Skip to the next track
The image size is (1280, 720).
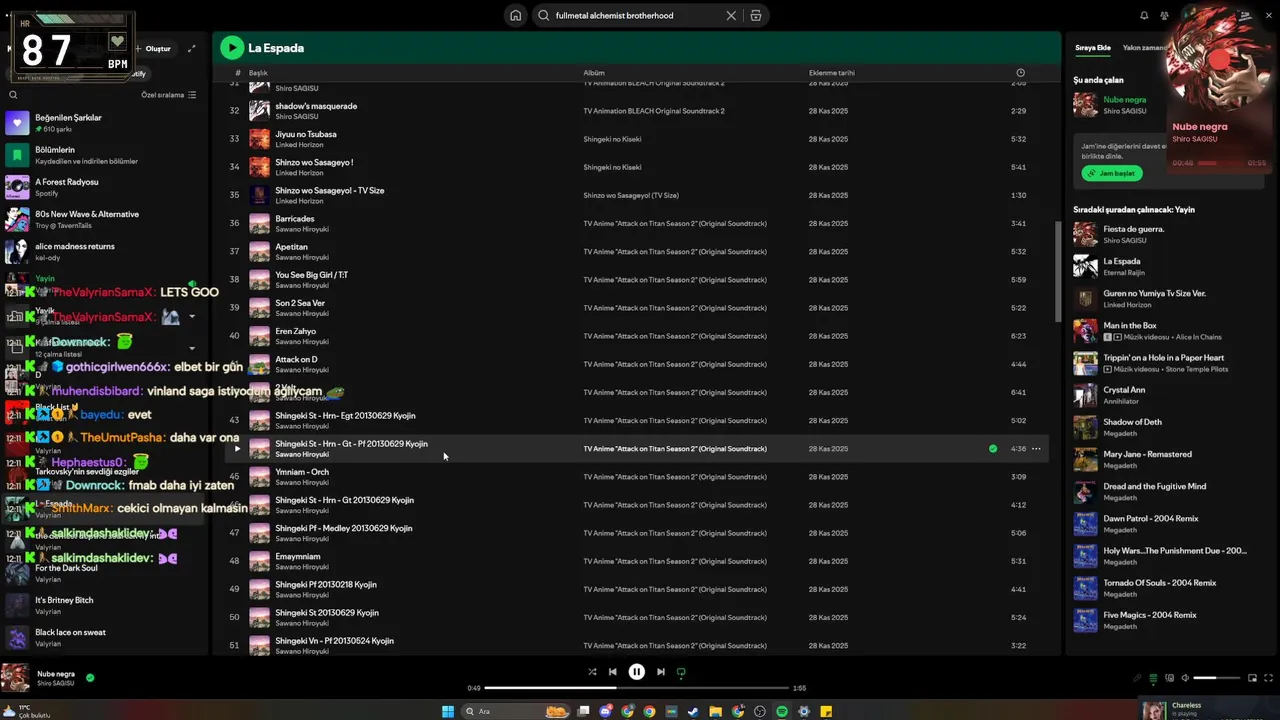point(660,672)
